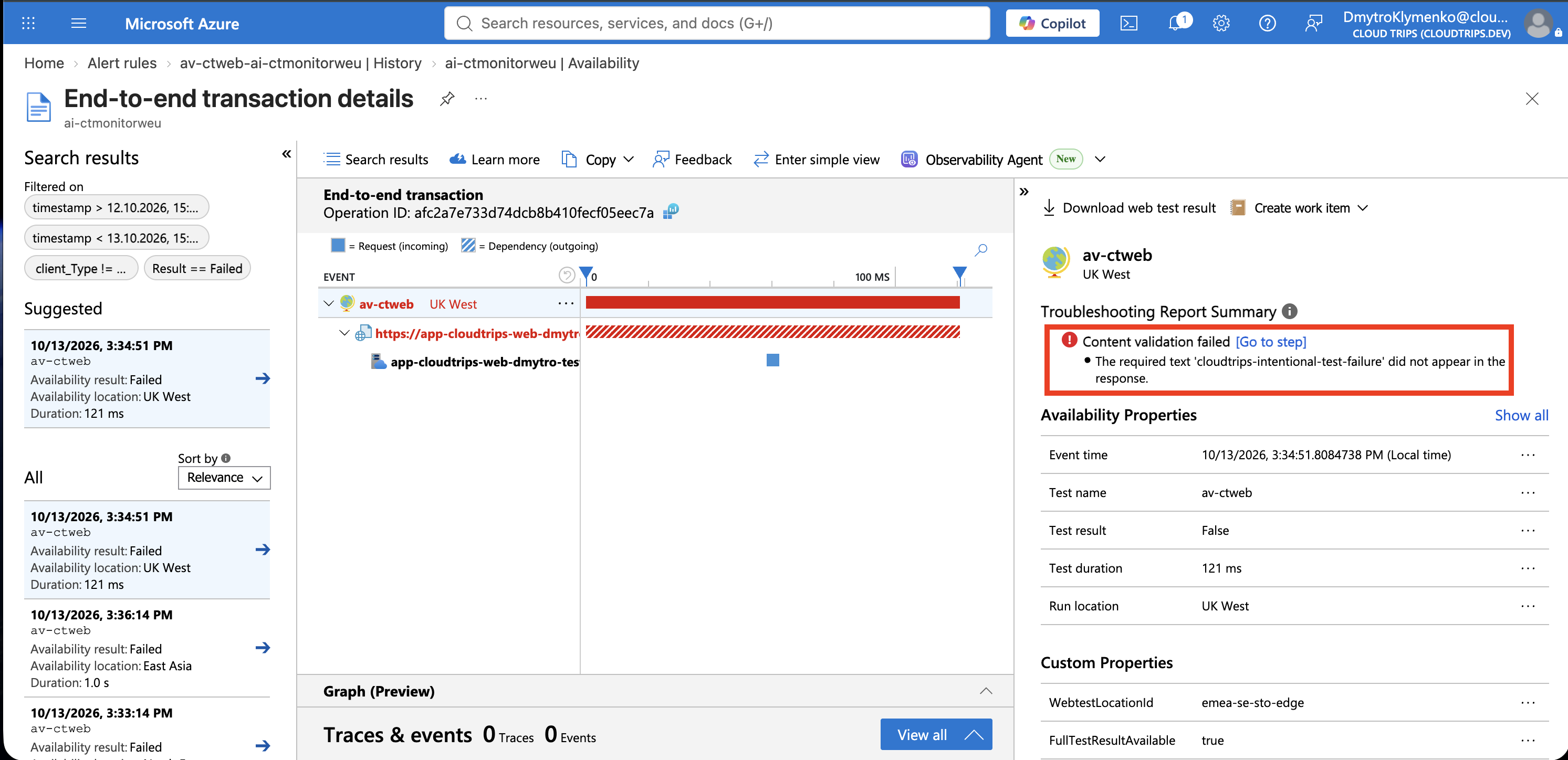This screenshot has height=760, width=1568.
Task: Launch Cloud Shell terminal
Action: pyautogui.click(x=1128, y=23)
